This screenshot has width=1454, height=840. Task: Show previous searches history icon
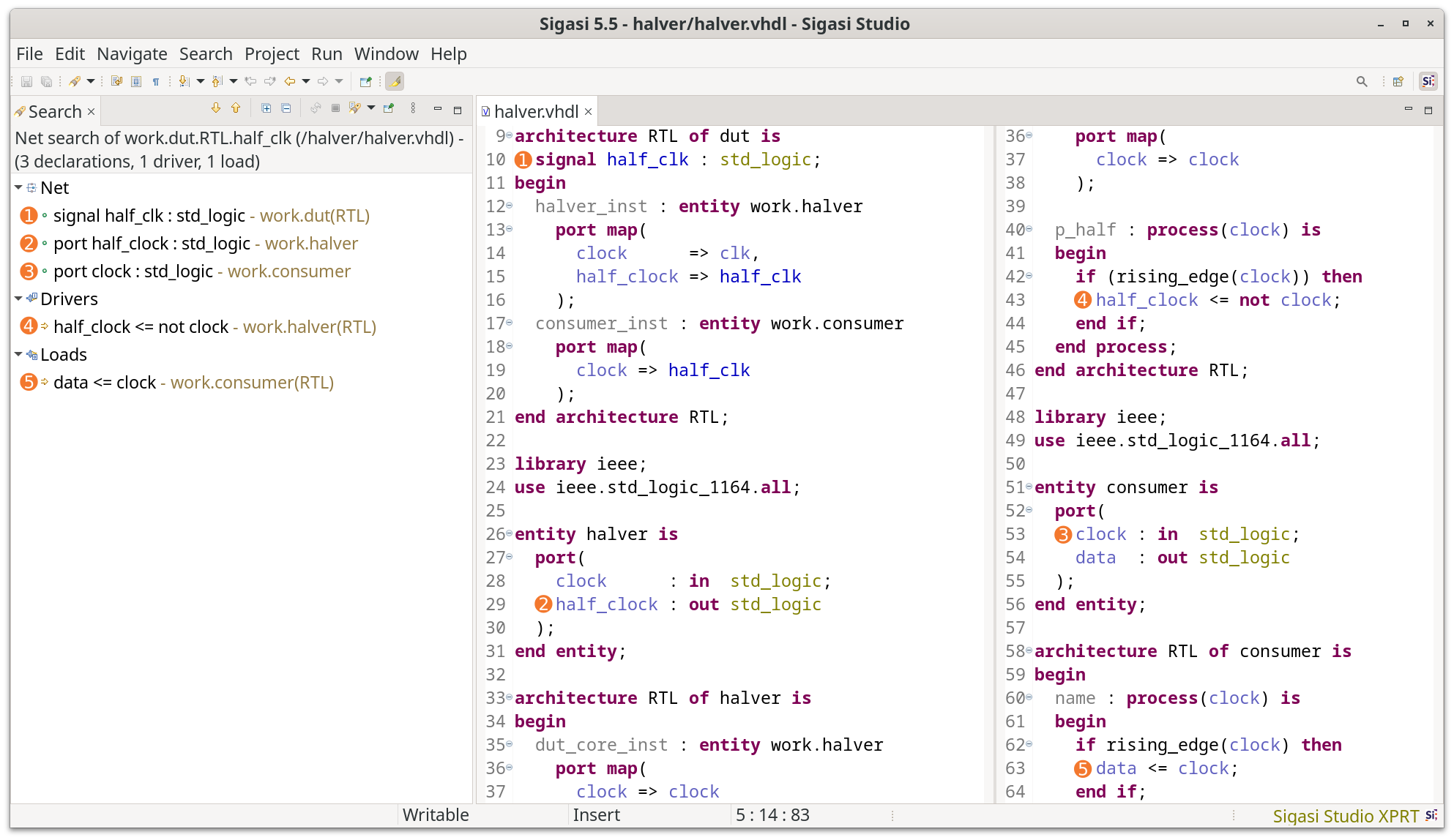pos(355,108)
